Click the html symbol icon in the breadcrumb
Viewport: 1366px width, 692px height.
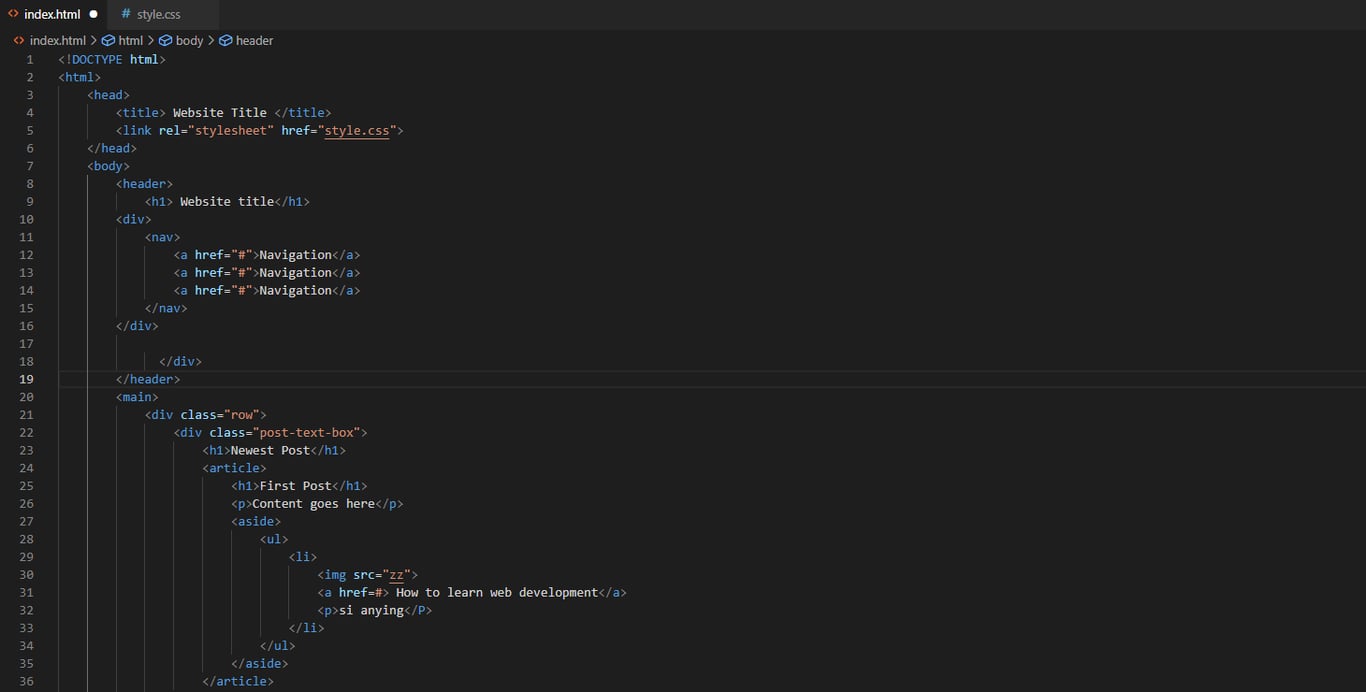[108, 40]
